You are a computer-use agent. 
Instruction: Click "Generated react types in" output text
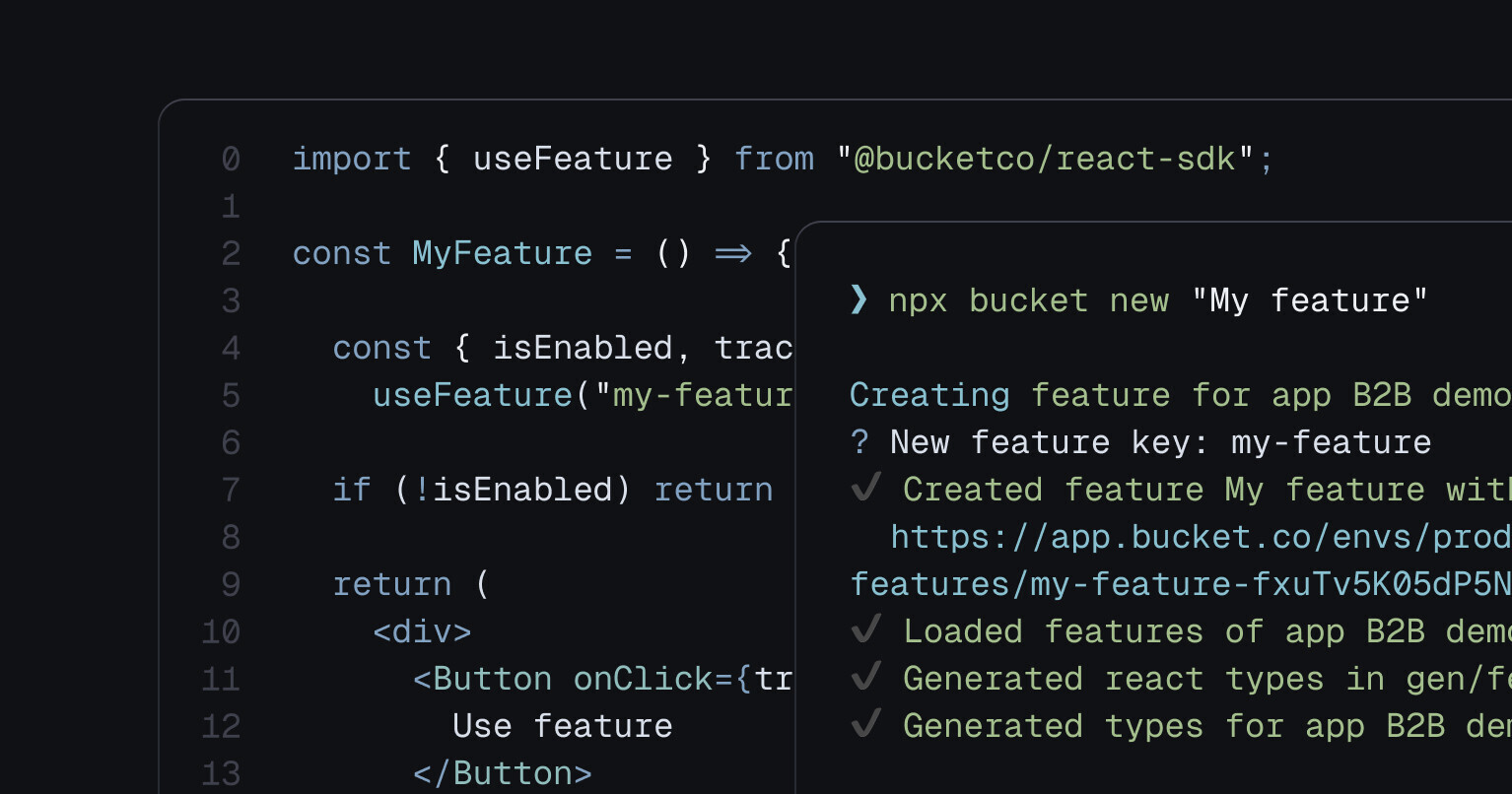point(1144,679)
